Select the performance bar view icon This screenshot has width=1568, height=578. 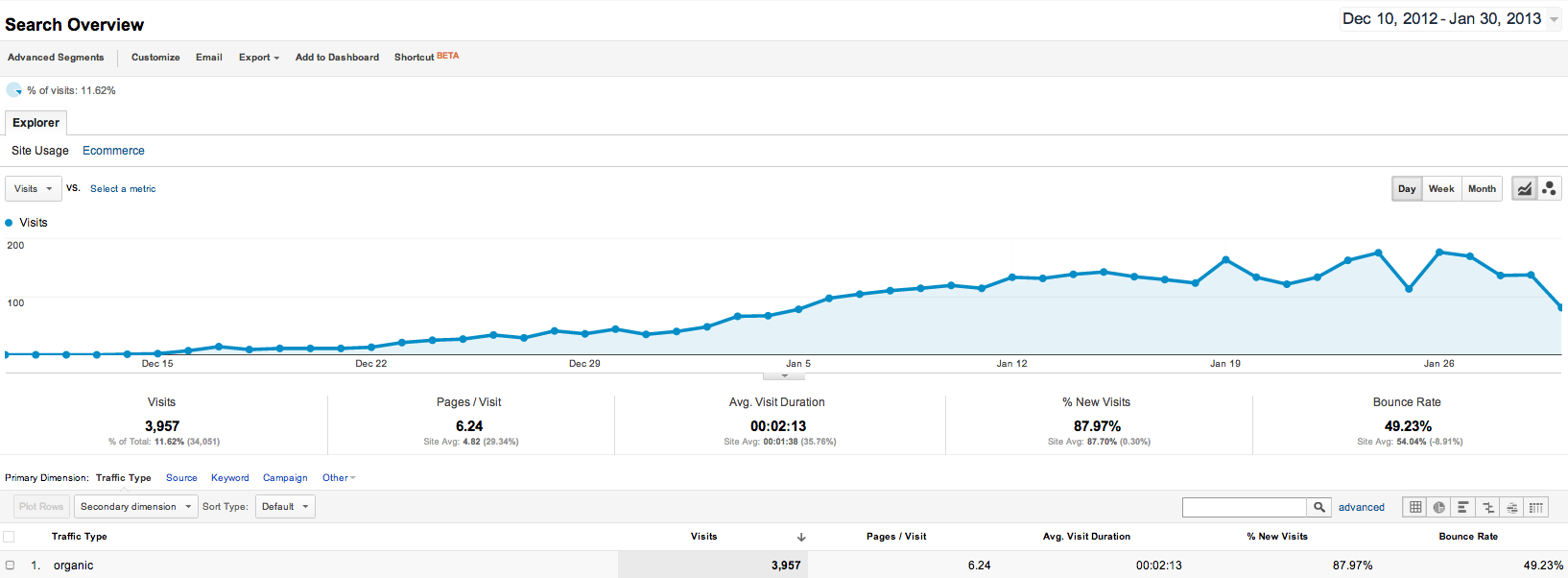1462,507
